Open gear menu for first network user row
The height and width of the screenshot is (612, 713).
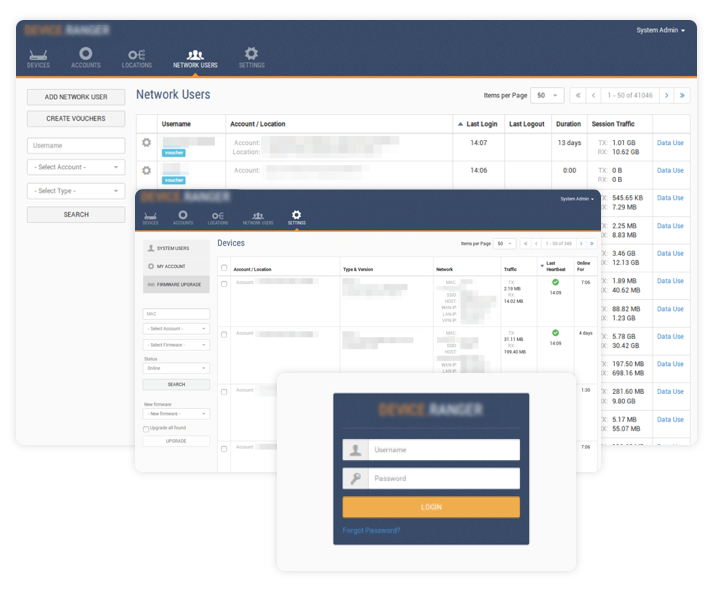click(146, 143)
